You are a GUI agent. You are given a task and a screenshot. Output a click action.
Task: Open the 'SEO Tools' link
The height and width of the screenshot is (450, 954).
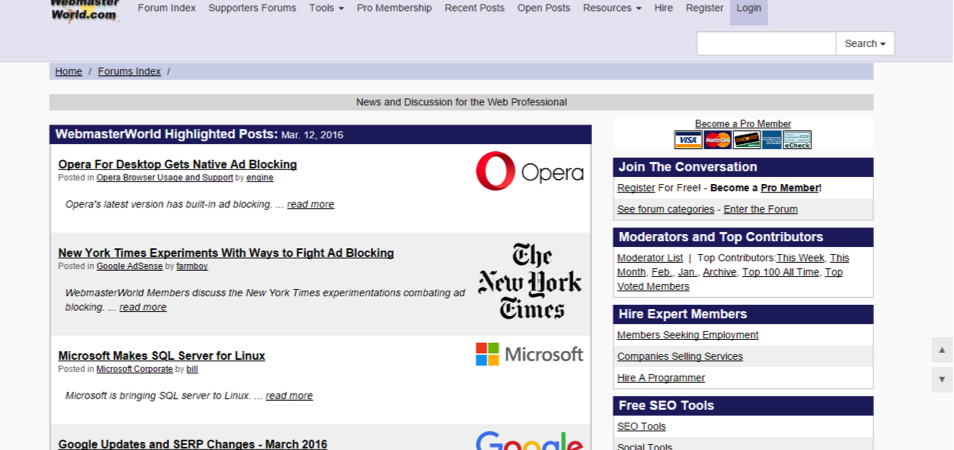[641, 426]
